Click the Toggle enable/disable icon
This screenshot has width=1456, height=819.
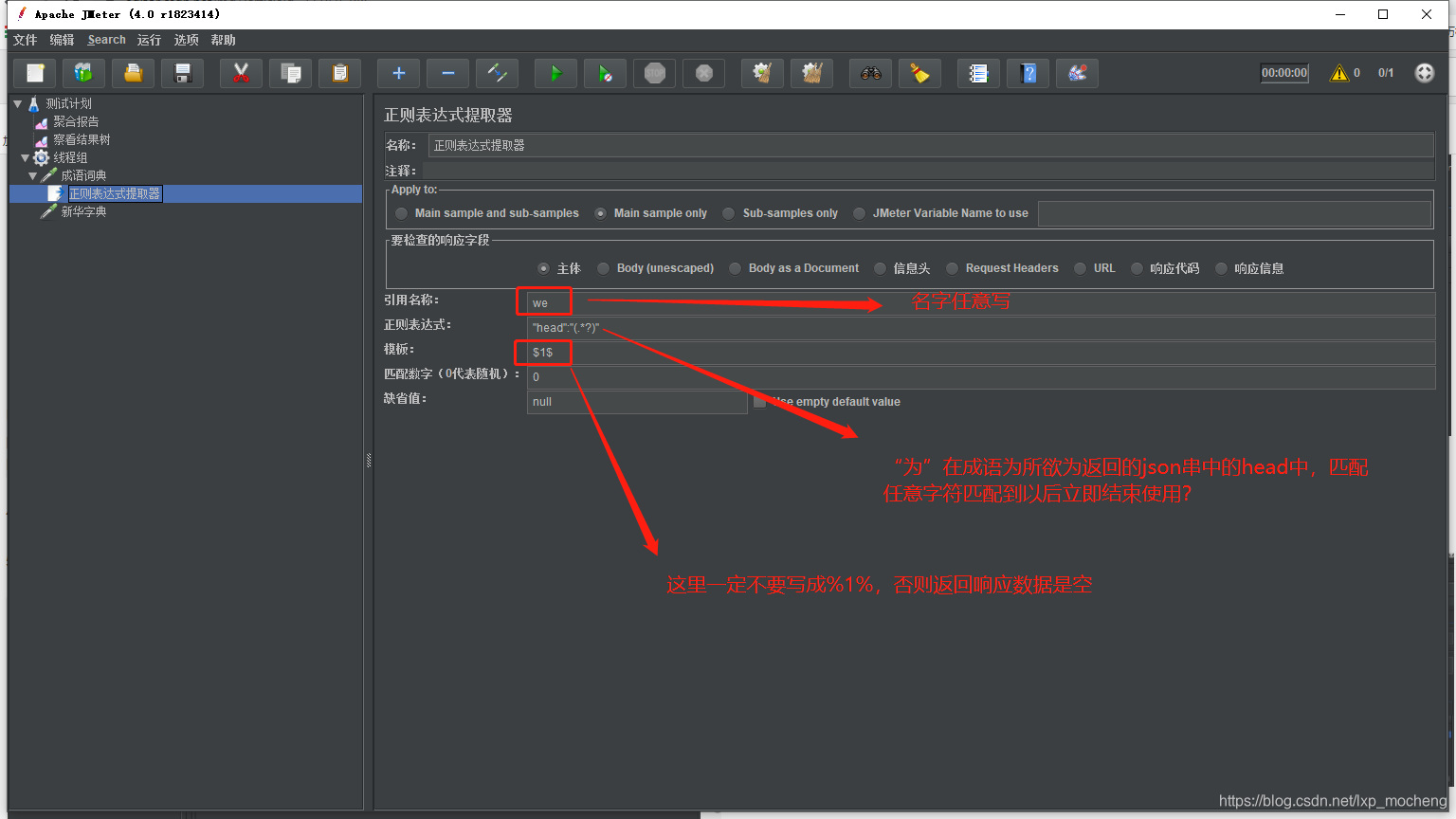[498, 73]
